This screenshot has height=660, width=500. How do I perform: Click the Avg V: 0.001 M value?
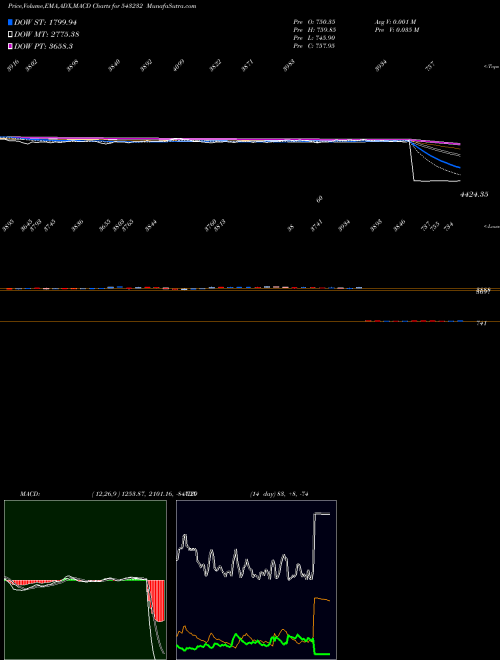[395, 22]
